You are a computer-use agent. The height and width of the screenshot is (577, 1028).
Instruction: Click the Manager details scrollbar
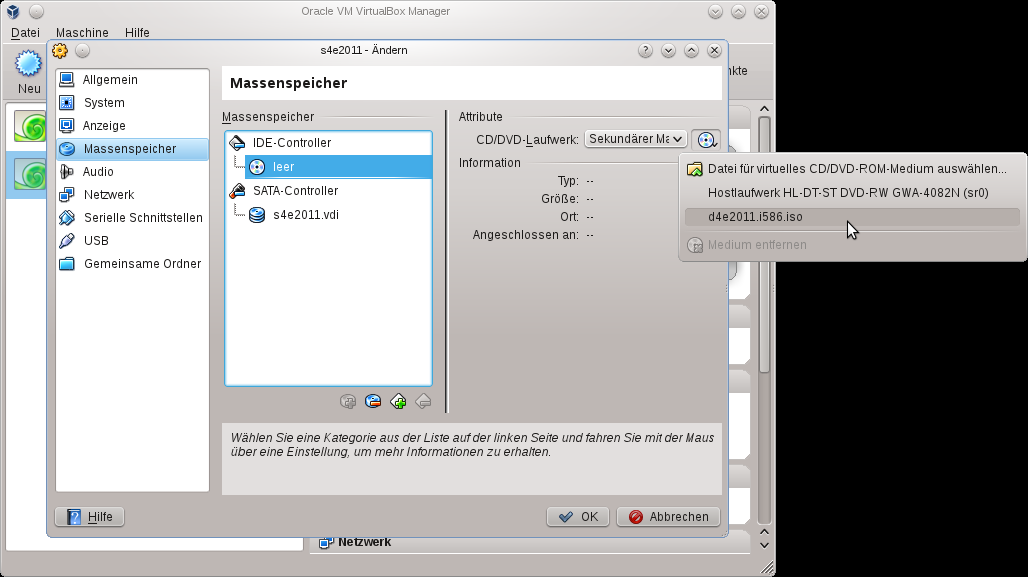click(x=764, y=245)
